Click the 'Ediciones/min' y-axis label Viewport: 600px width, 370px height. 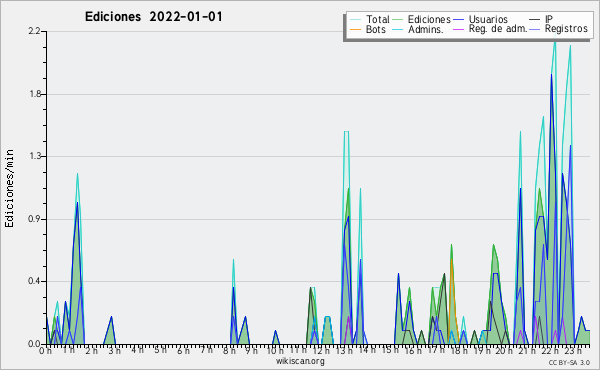(9, 188)
